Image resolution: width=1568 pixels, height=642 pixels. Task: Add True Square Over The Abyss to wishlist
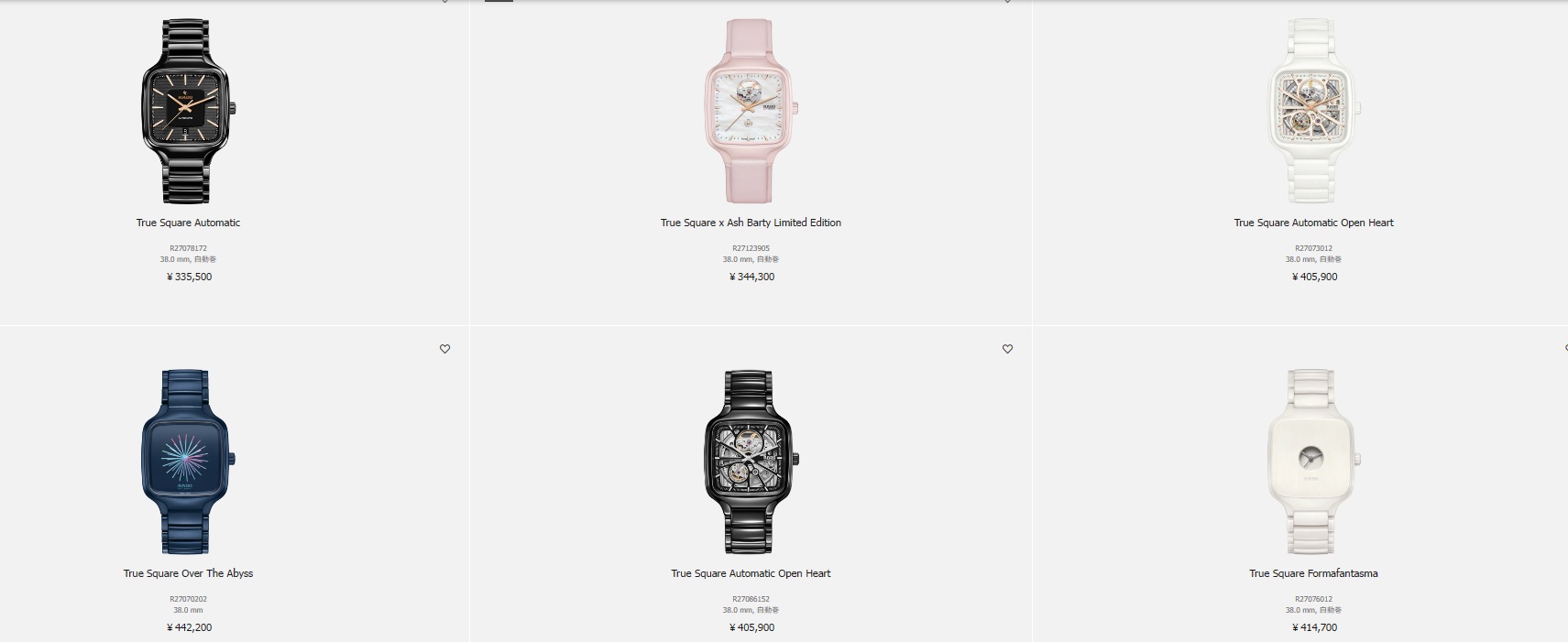[444, 349]
